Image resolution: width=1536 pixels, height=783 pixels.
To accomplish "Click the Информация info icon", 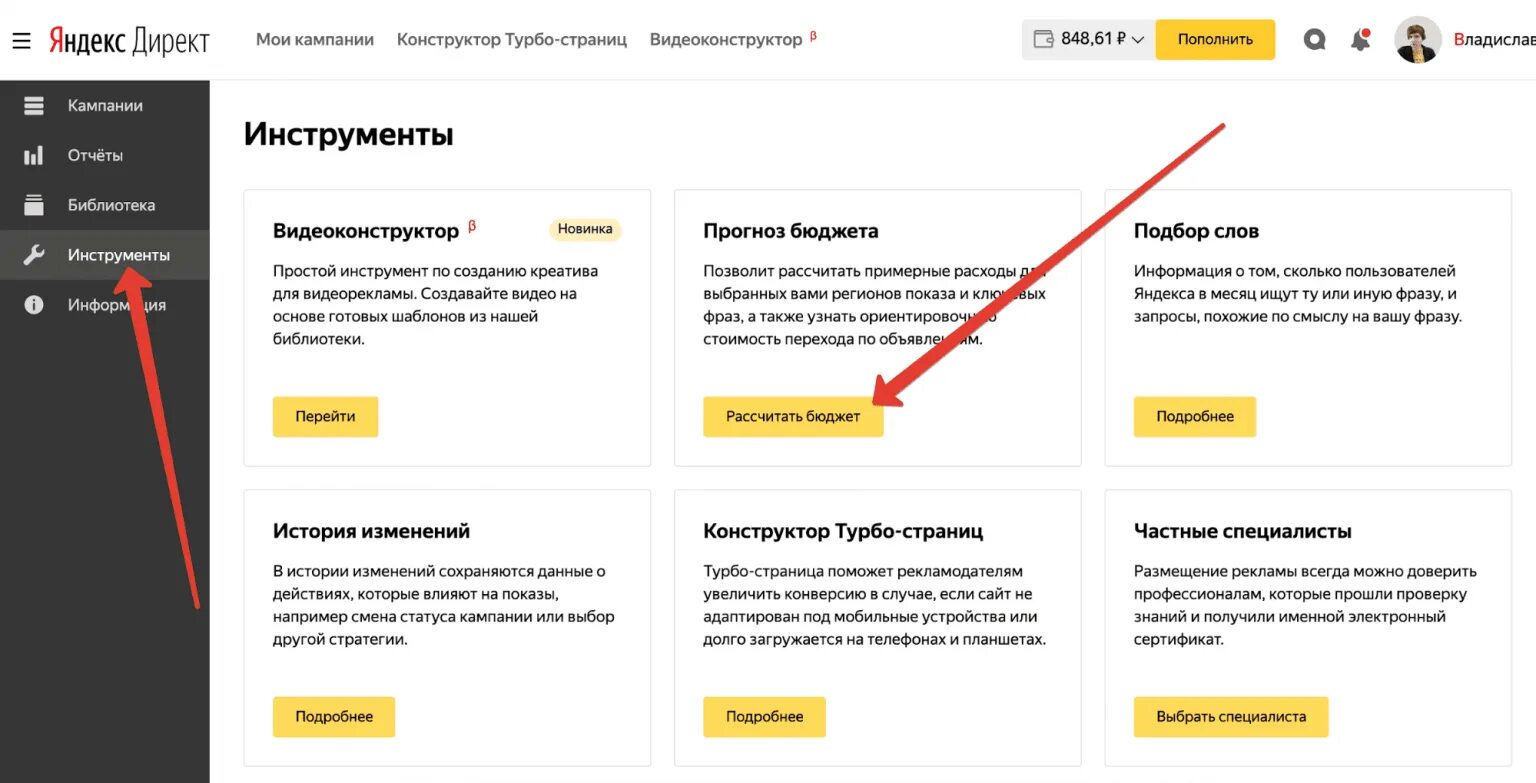I will click(34, 305).
